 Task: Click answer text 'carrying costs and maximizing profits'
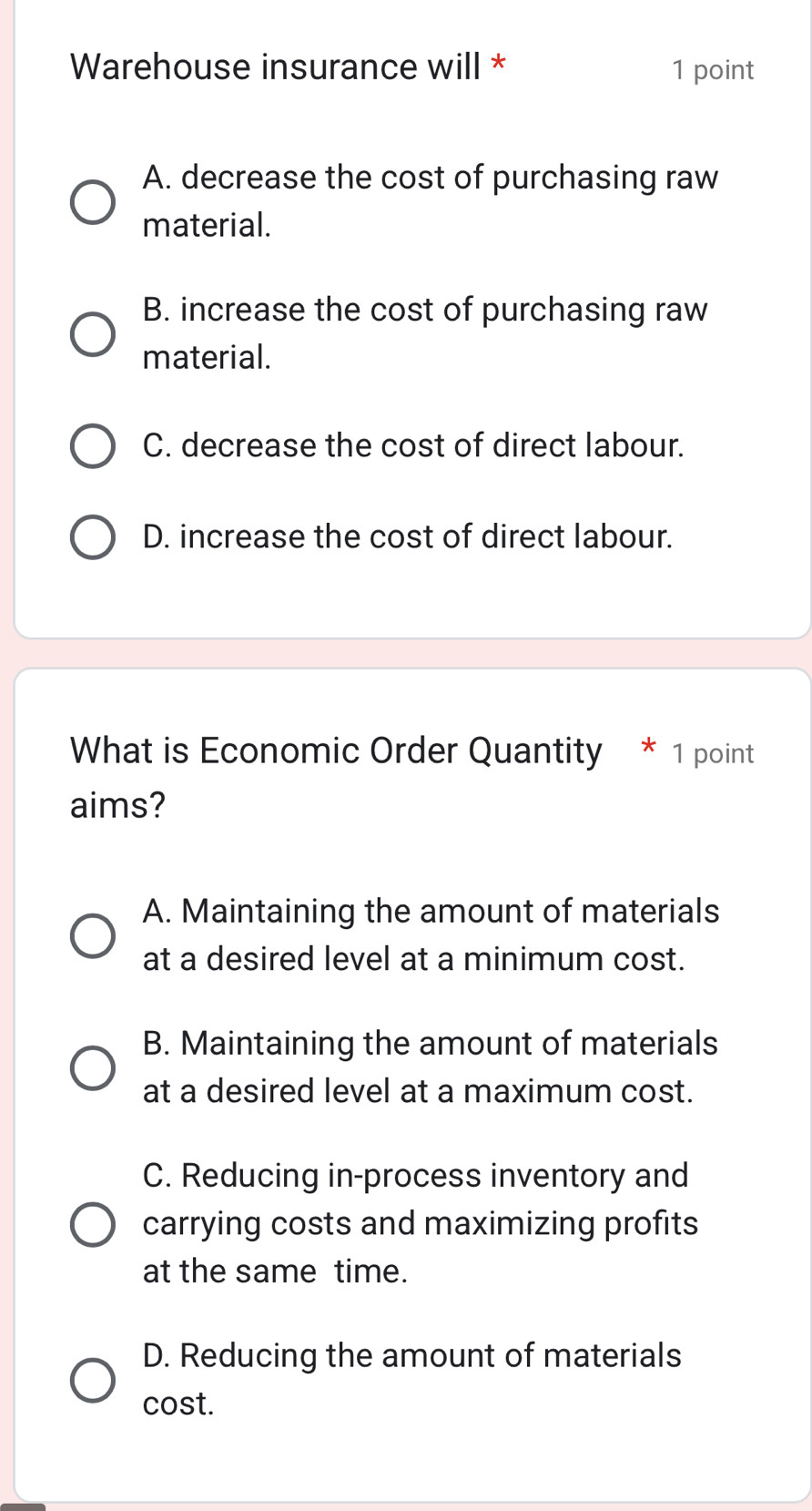[x=421, y=1223]
